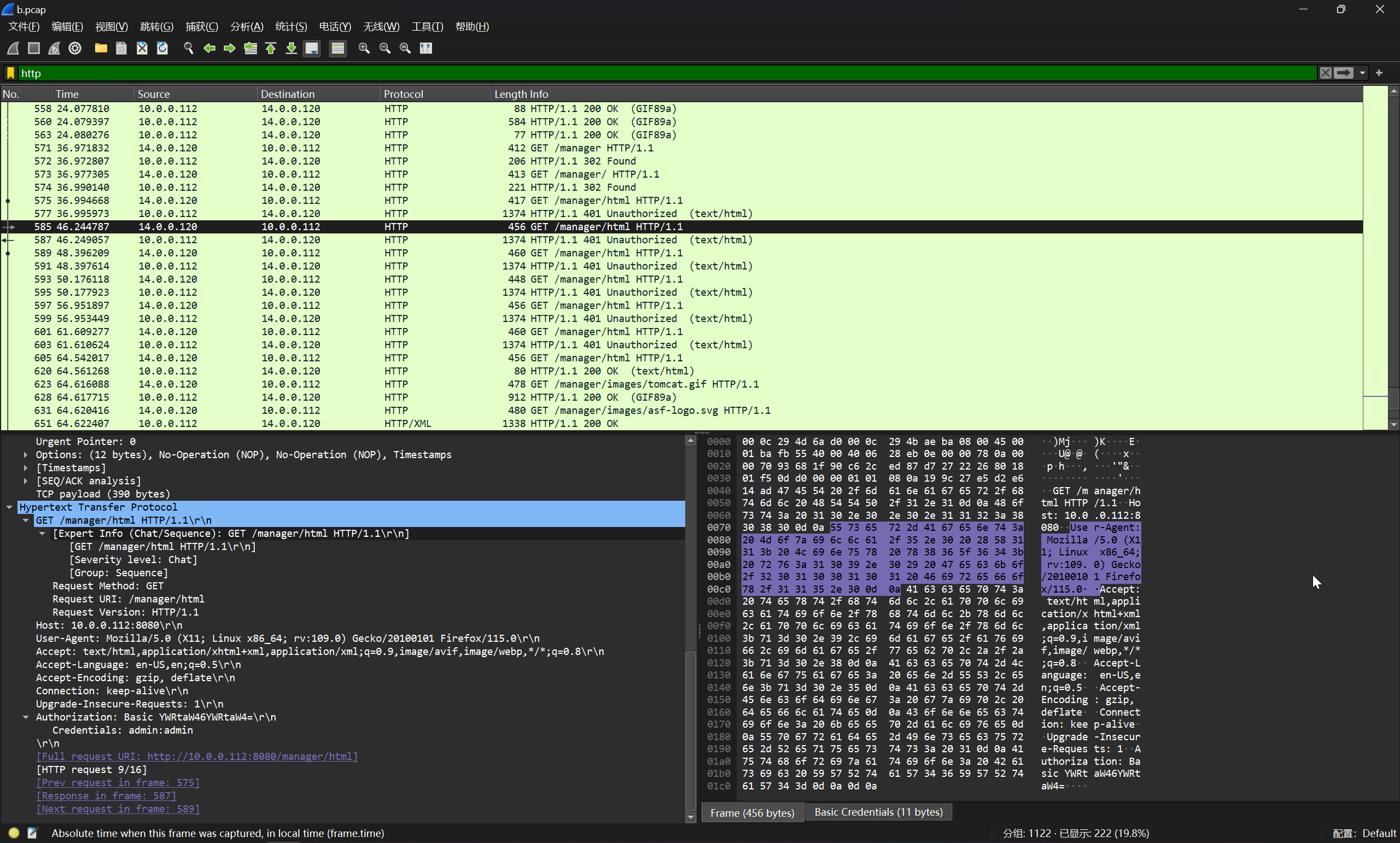Jump to Response in frame: 587 link
Screen dimensions: 1400x843
tap(106, 796)
